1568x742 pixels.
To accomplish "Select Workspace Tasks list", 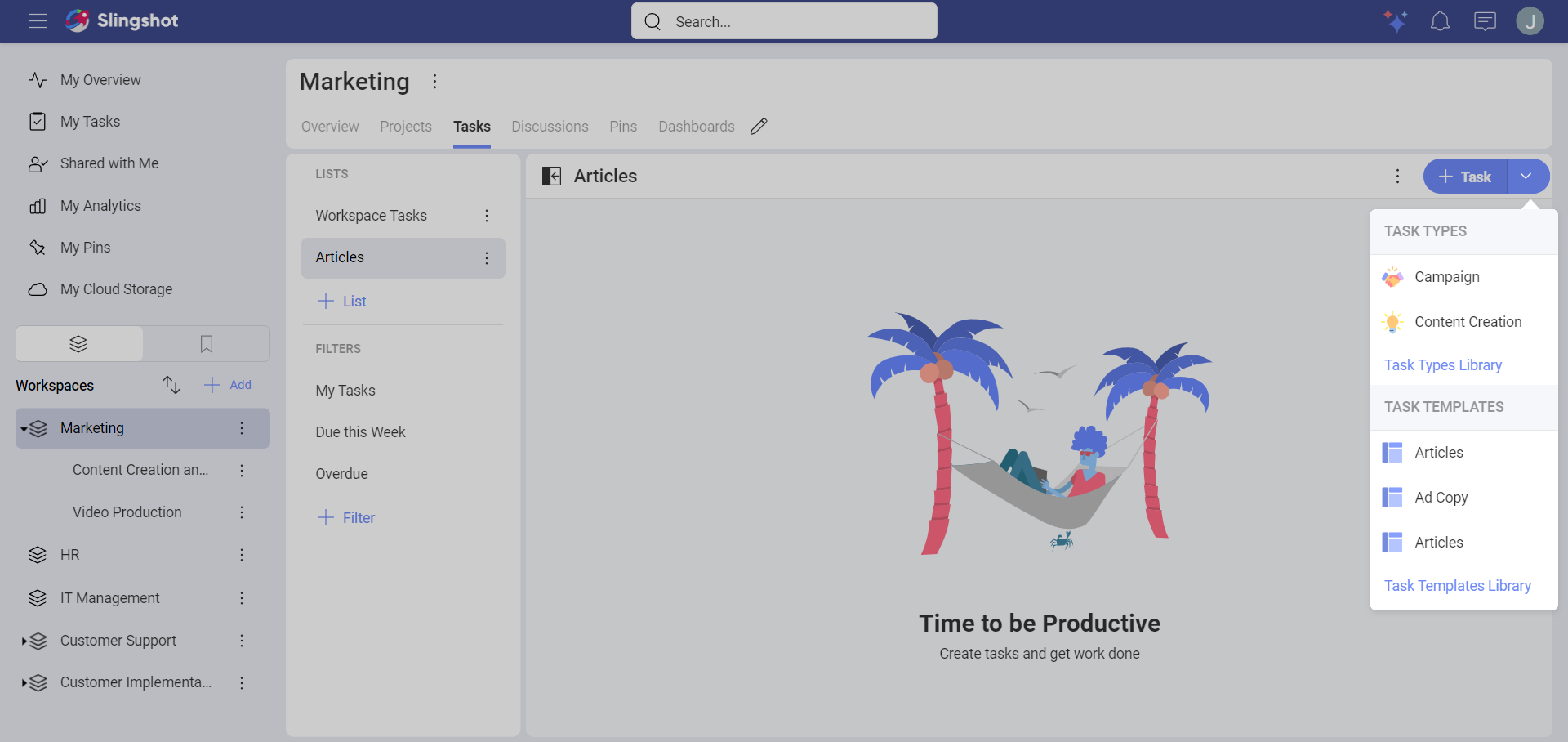I will (372, 216).
